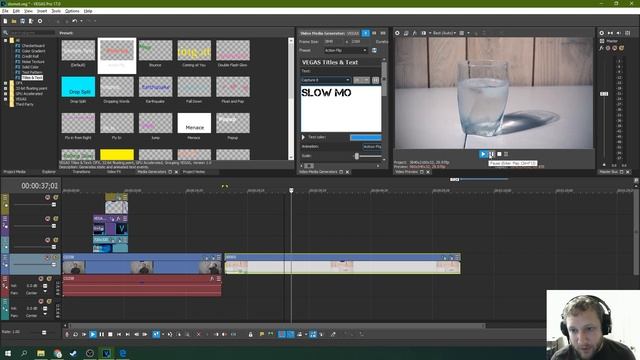Click Pause button under the video preview

click(x=491, y=154)
